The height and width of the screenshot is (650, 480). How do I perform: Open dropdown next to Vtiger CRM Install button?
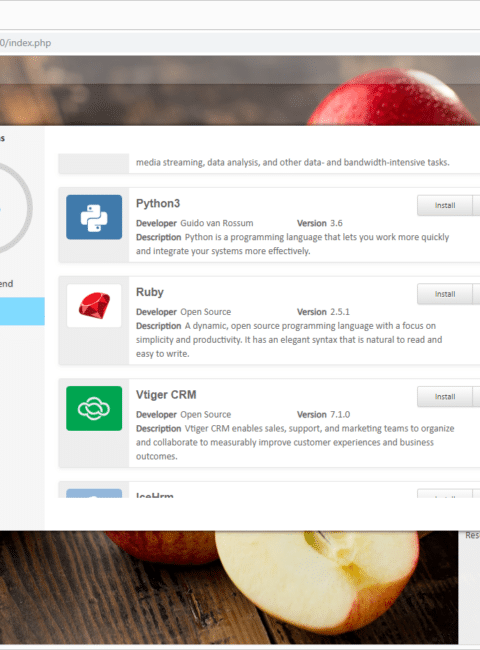[x=476, y=397]
